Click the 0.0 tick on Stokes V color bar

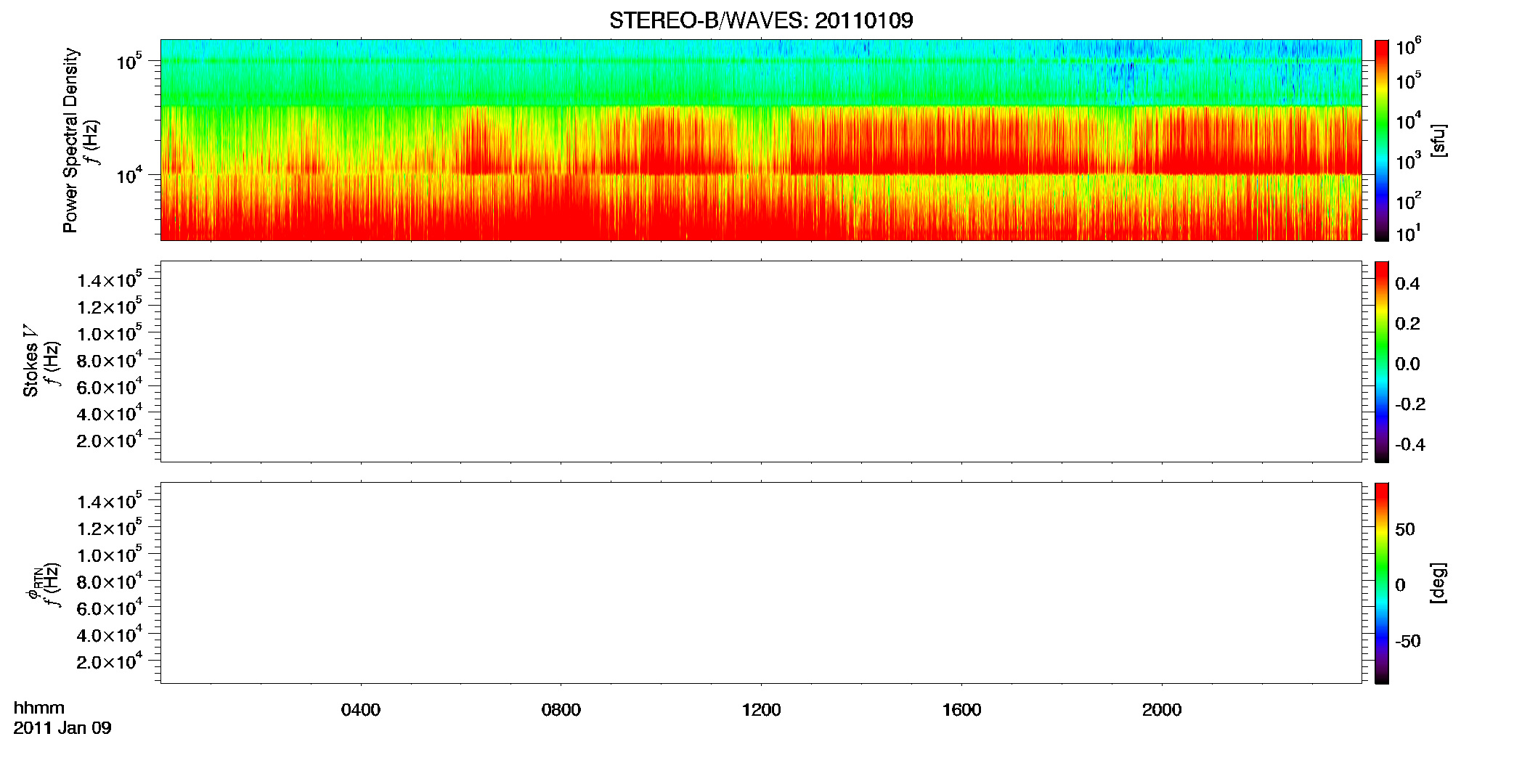click(x=1407, y=364)
